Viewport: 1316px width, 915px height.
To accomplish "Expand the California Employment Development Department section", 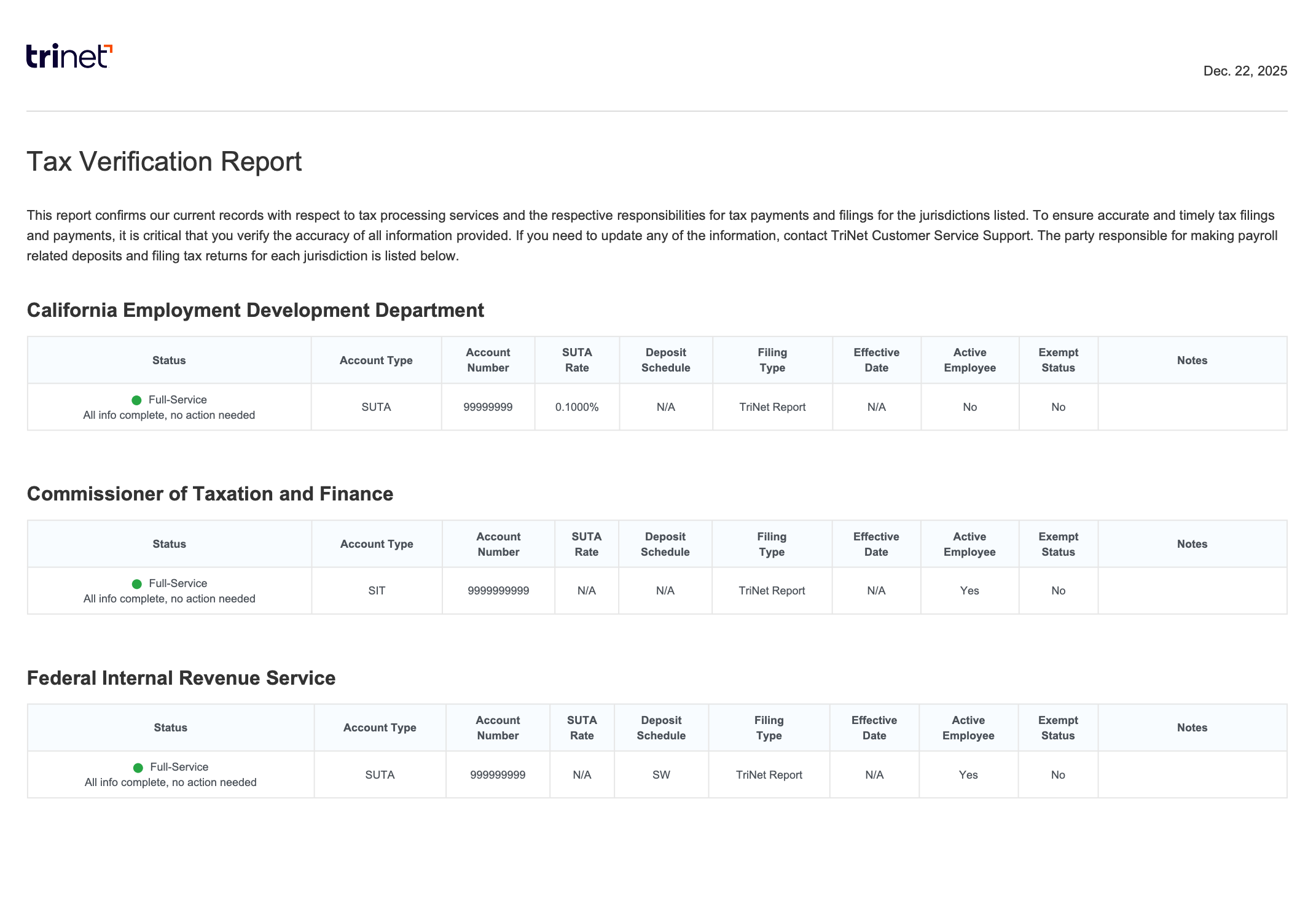I will pos(255,311).
